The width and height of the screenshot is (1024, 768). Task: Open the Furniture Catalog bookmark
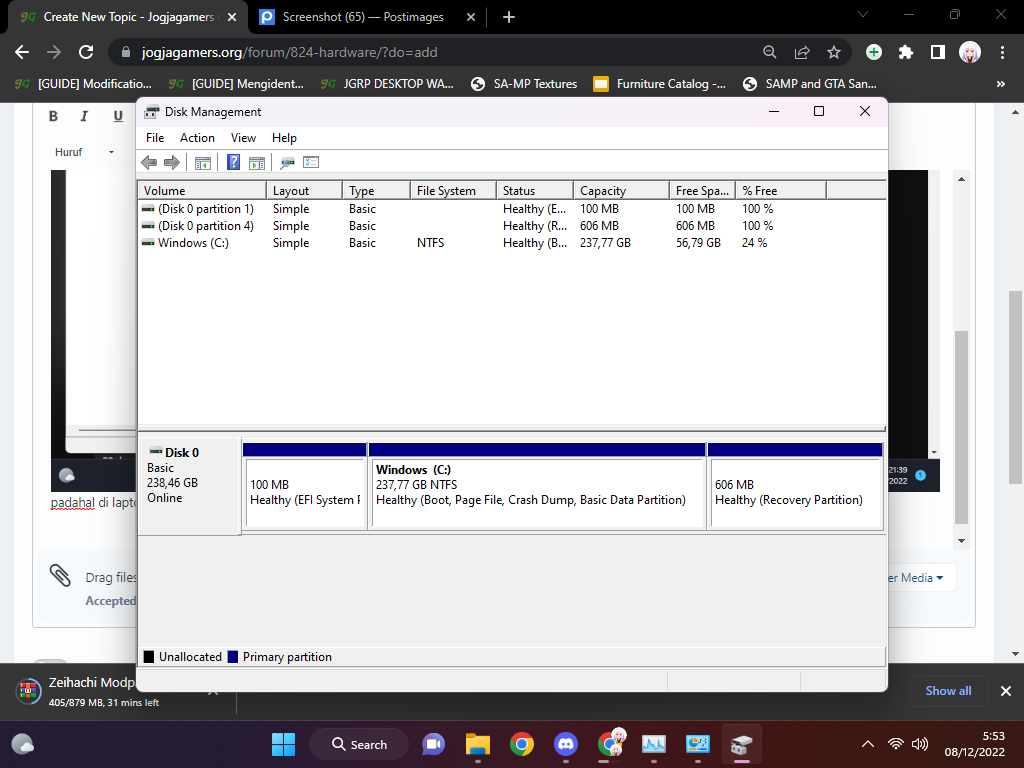click(x=660, y=84)
